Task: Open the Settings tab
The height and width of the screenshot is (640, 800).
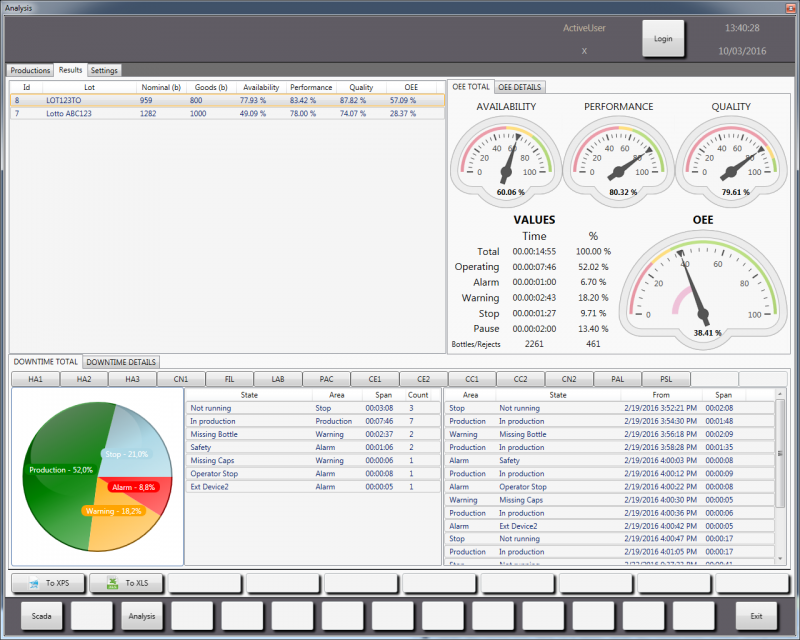Action: 104,71
